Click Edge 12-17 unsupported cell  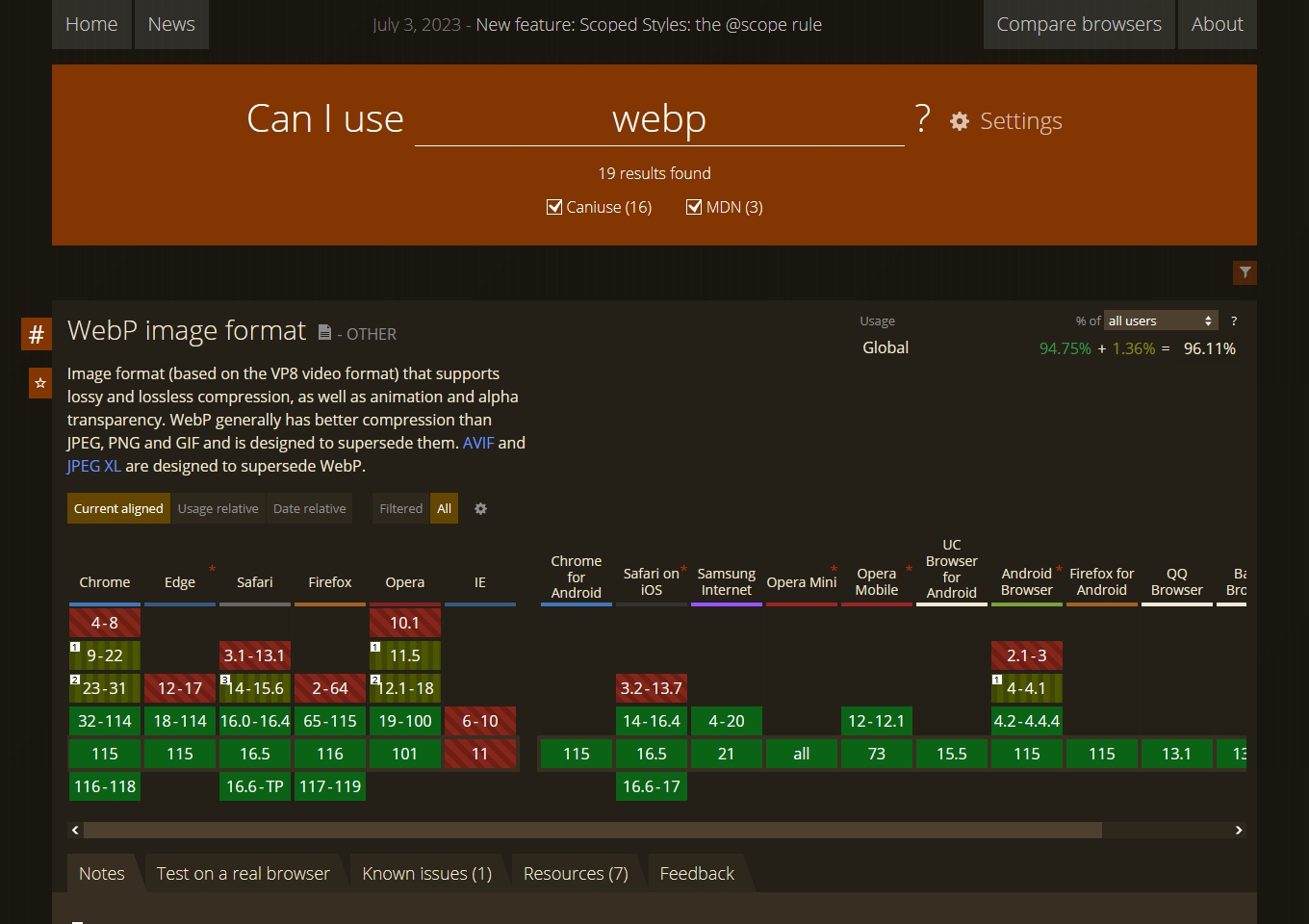[180, 688]
